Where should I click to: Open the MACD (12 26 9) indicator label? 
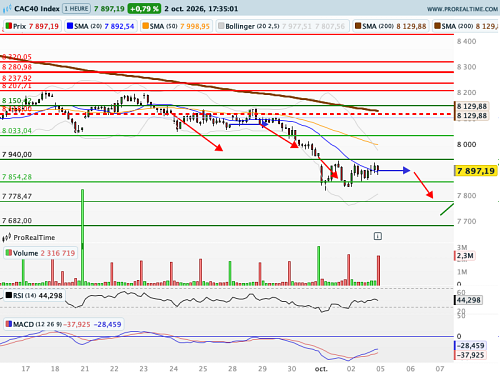tap(37, 324)
